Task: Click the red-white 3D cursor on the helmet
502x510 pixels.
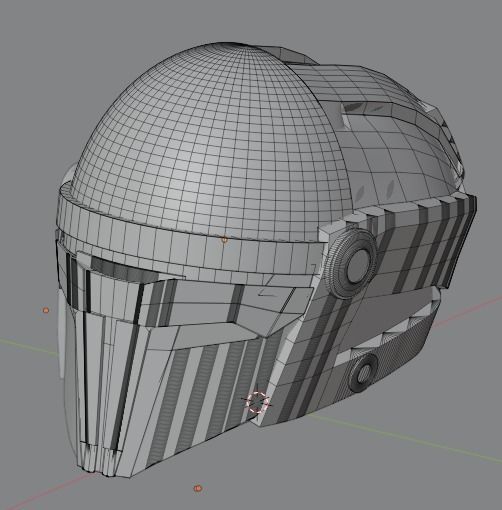Action: 258,402
